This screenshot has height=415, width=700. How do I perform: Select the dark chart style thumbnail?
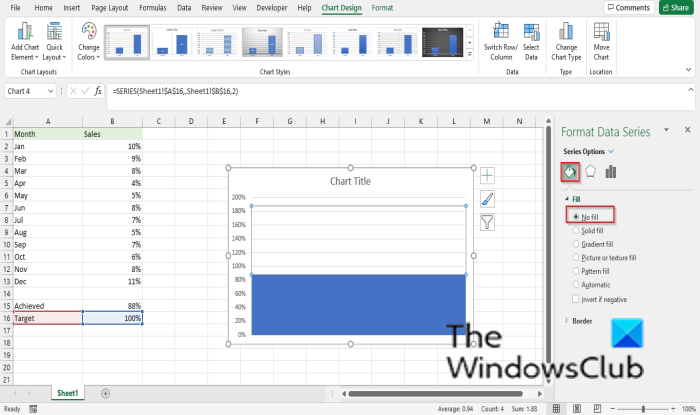click(x=442, y=42)
